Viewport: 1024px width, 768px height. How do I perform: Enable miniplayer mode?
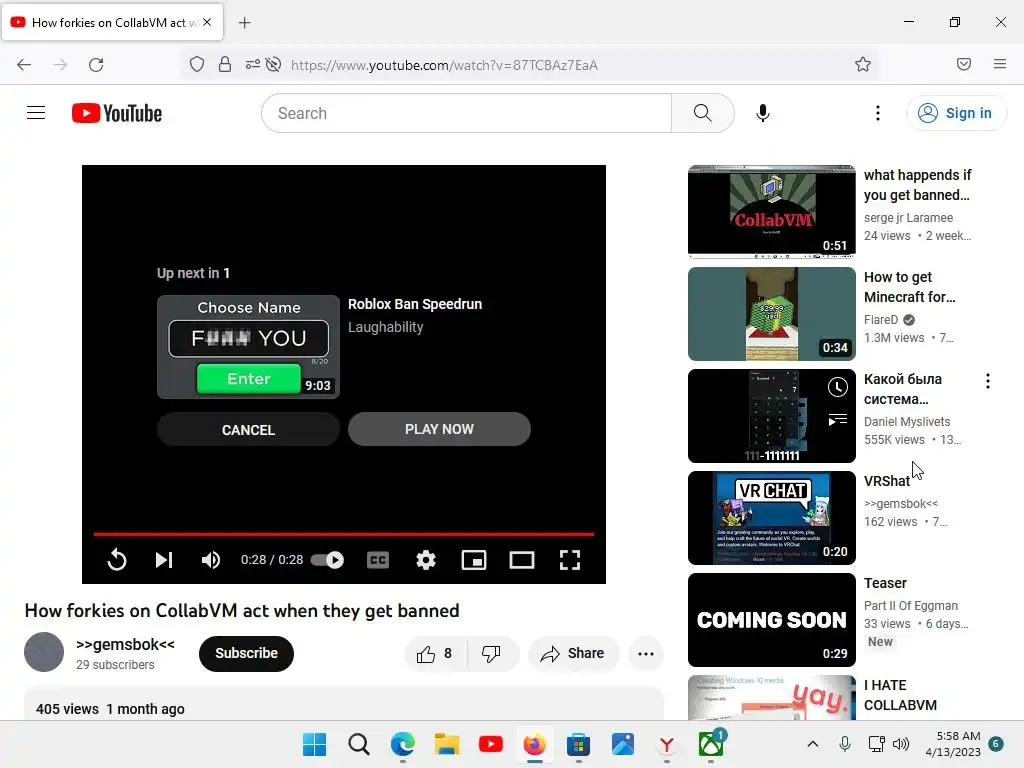[473, 560]
